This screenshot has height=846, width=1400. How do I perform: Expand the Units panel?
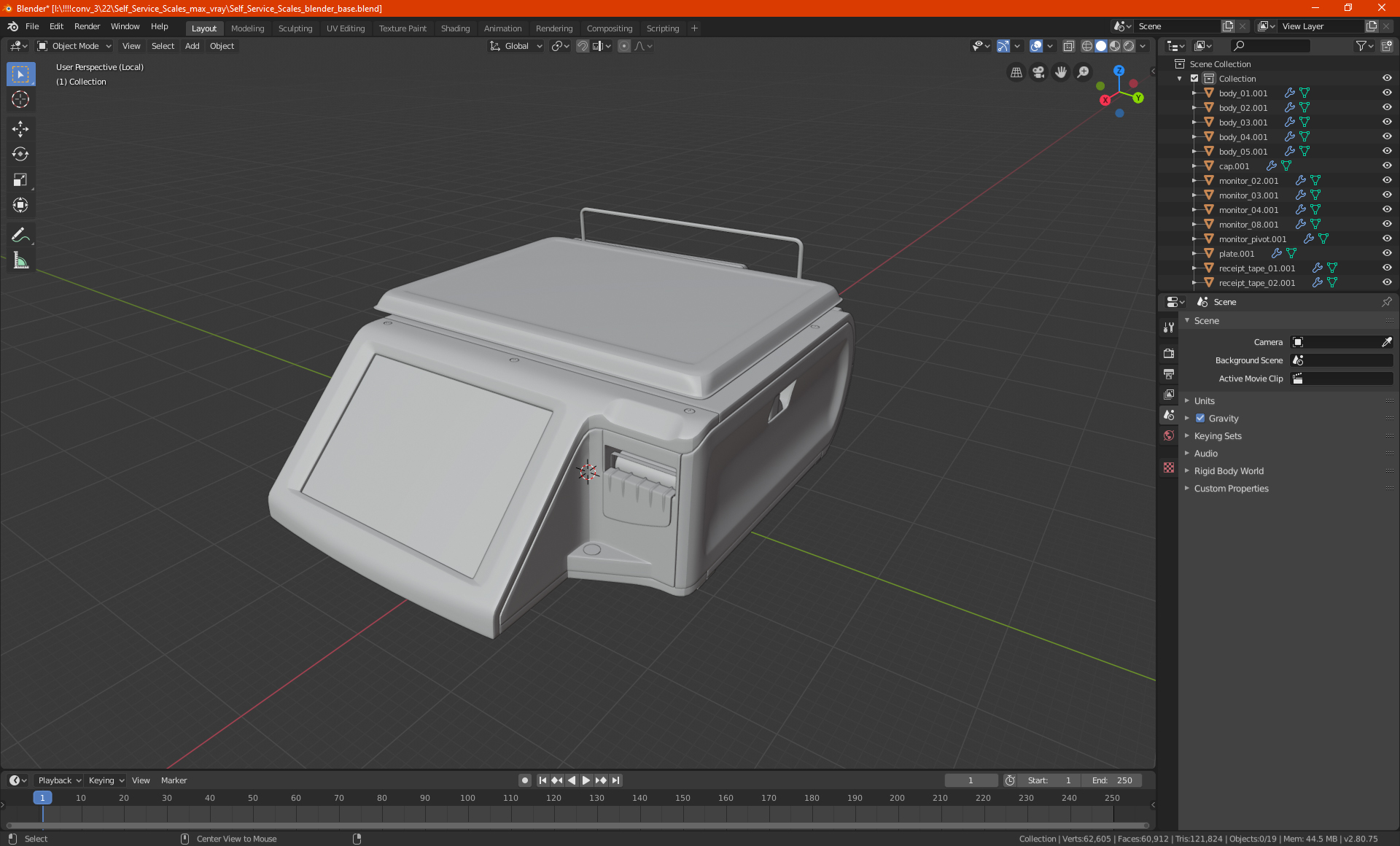pyautogui.click(x=1204, y=401)
